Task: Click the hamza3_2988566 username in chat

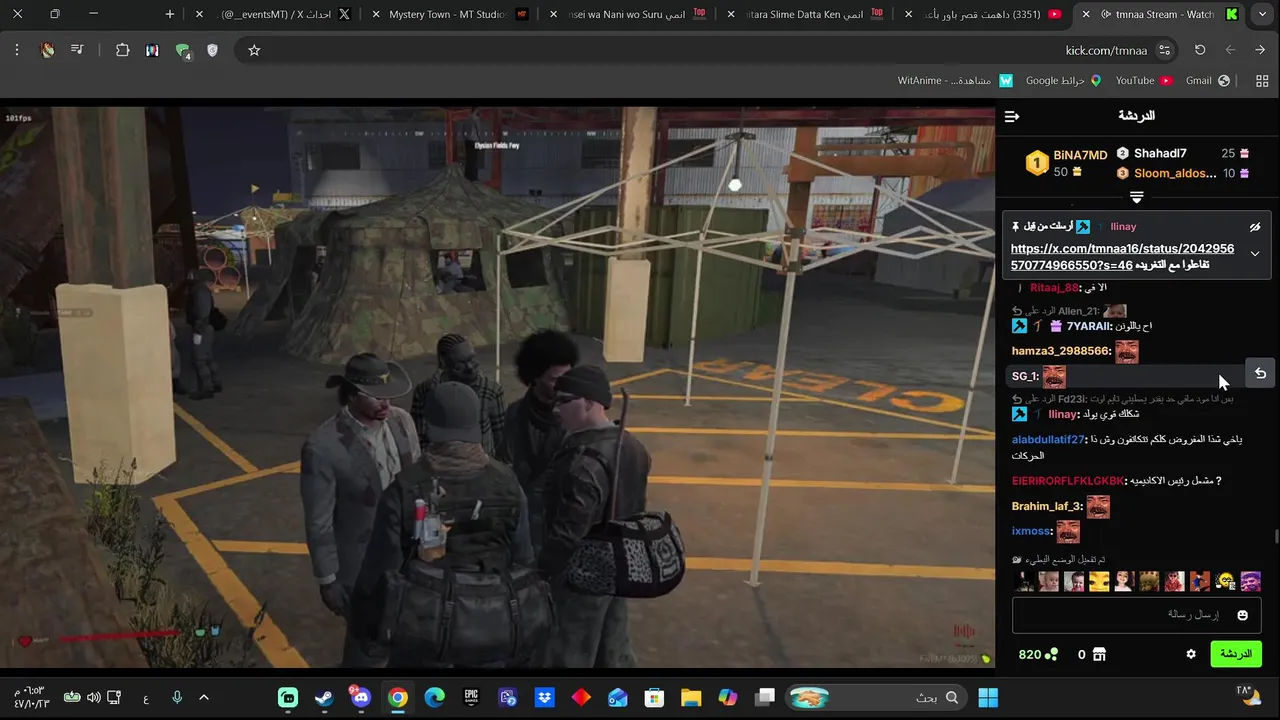Action: (1060, 351)
